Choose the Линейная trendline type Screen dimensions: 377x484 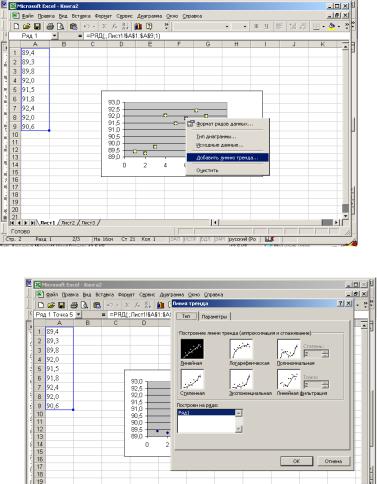click(192, 349)
